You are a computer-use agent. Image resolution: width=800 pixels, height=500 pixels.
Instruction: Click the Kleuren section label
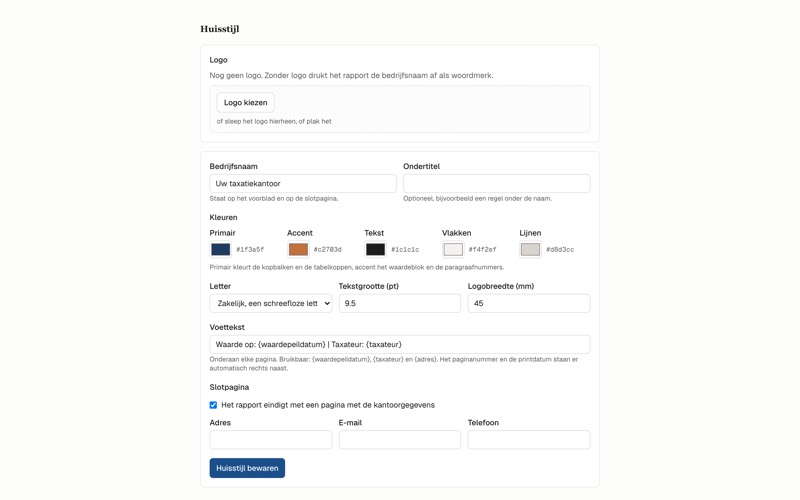(223, 217)
